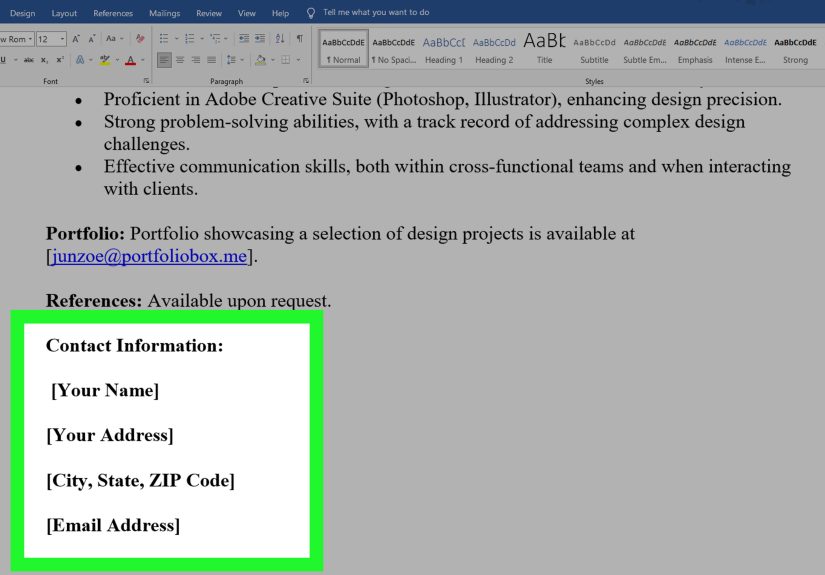Apply Emphasis style
Screen dimensions: 825x575
click(695, 51)
